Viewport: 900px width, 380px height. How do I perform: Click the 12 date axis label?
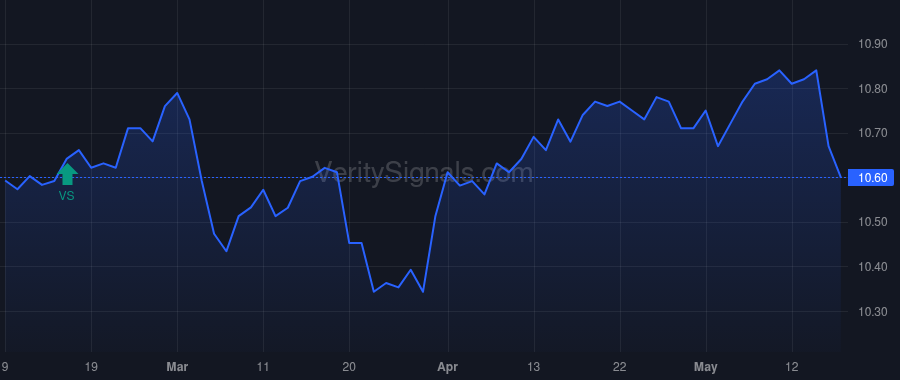(792, 367)
